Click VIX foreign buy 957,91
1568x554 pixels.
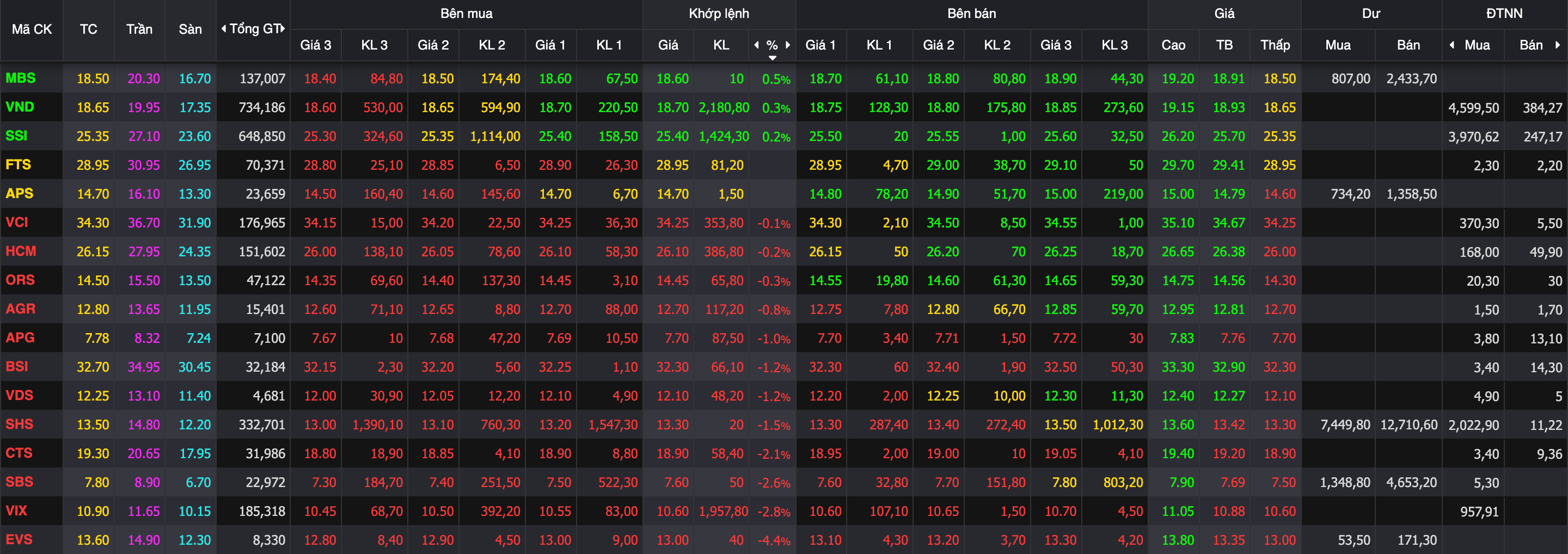pos(1479,512)
